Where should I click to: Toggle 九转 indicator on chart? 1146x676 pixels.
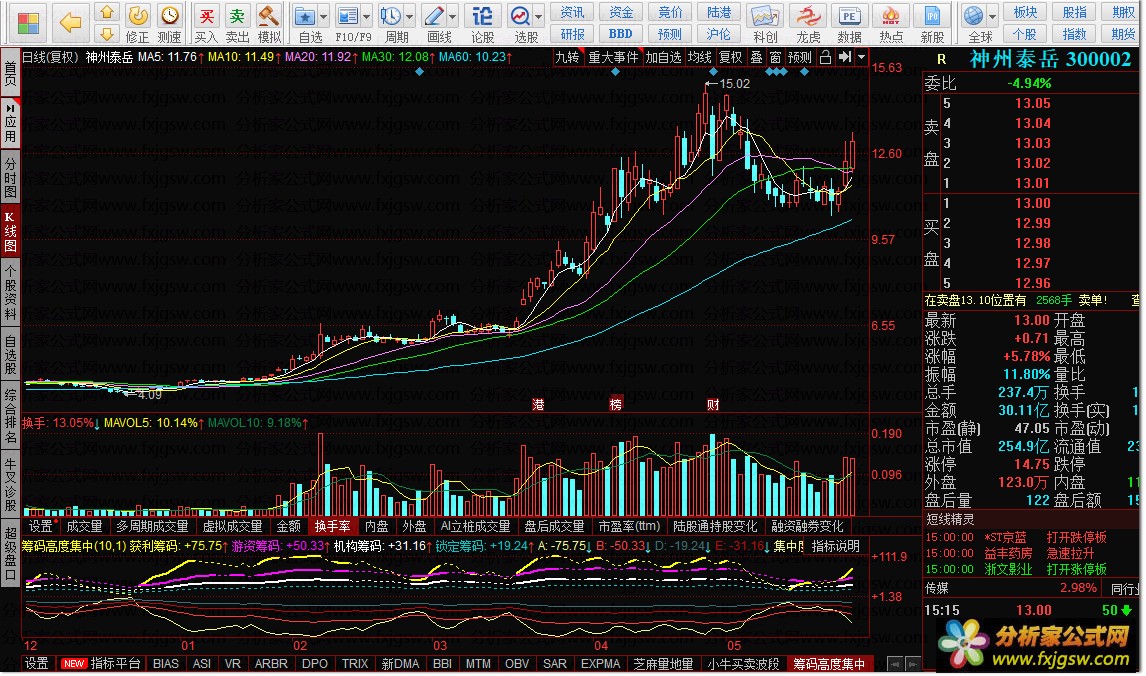click(567, 57)
